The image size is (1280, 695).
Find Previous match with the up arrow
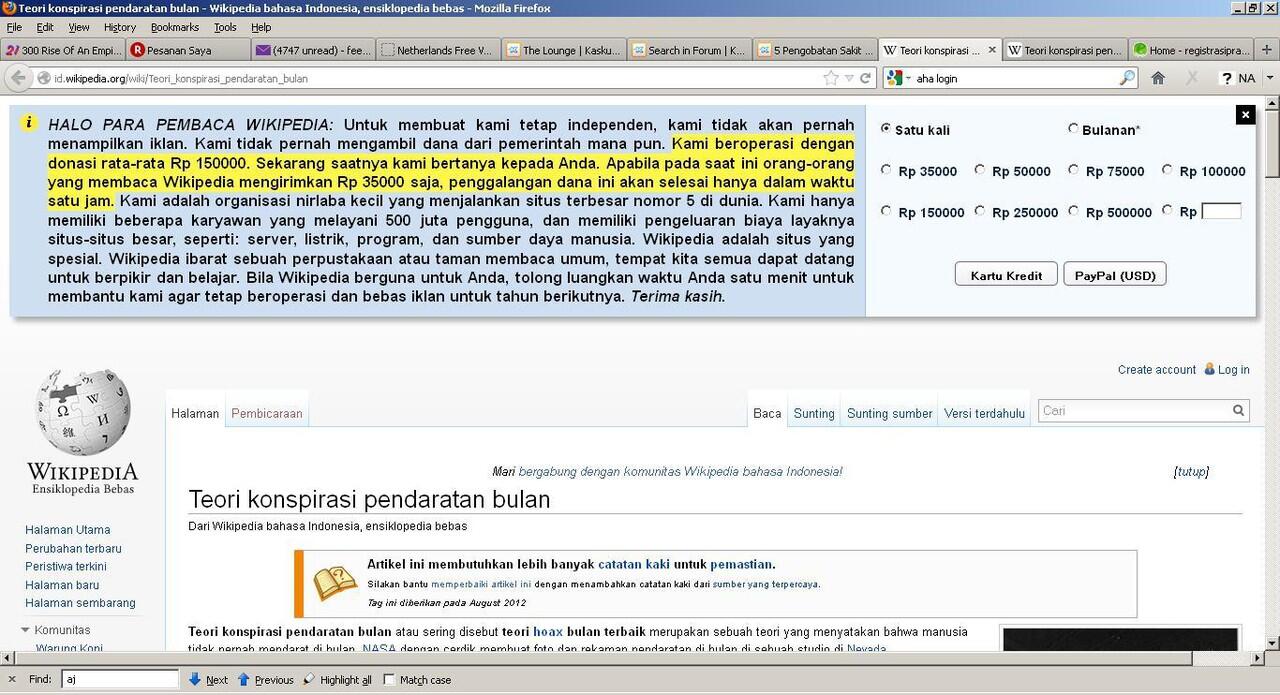point(265,679)
